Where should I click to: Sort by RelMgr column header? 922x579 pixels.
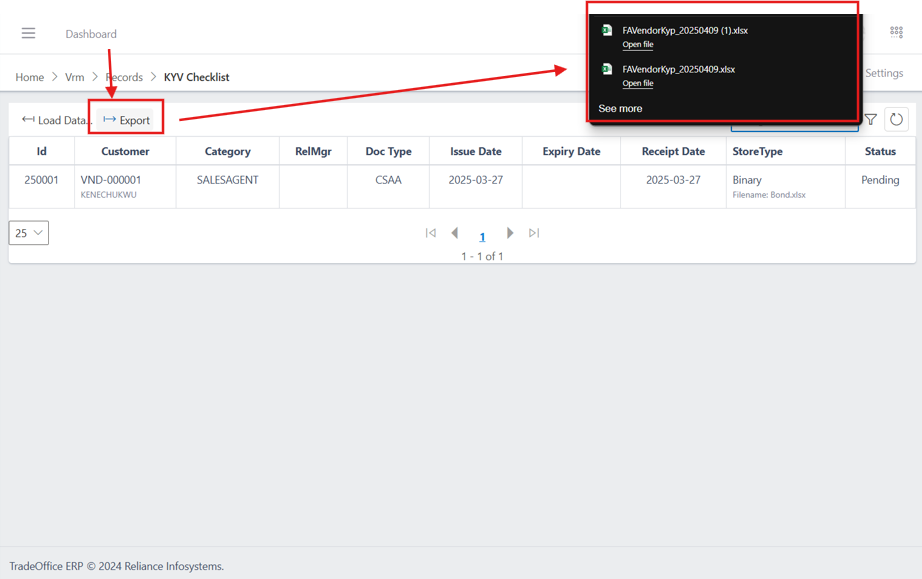pyautogui.click(x=313, y=152)
